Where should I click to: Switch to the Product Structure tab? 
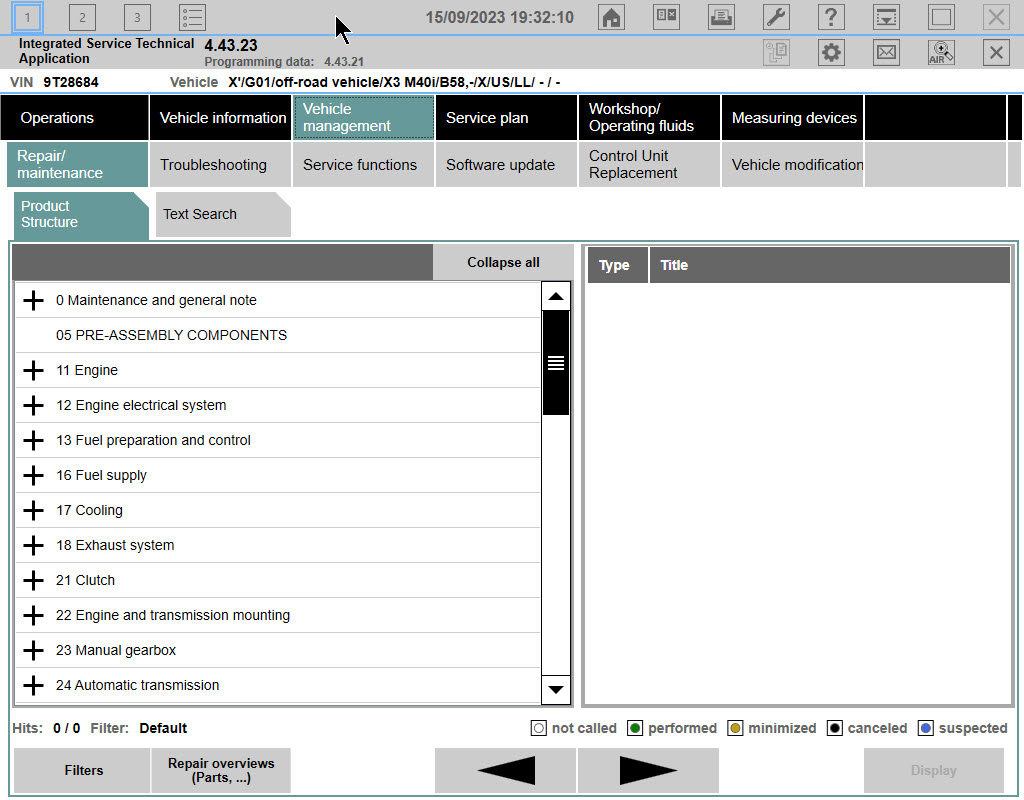tap(81, 215)
